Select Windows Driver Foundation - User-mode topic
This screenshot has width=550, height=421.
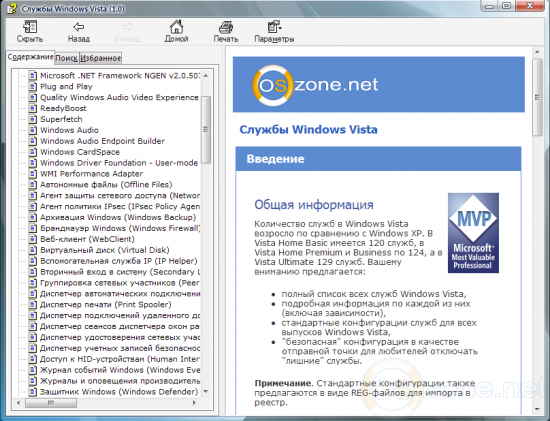point(119,163)
